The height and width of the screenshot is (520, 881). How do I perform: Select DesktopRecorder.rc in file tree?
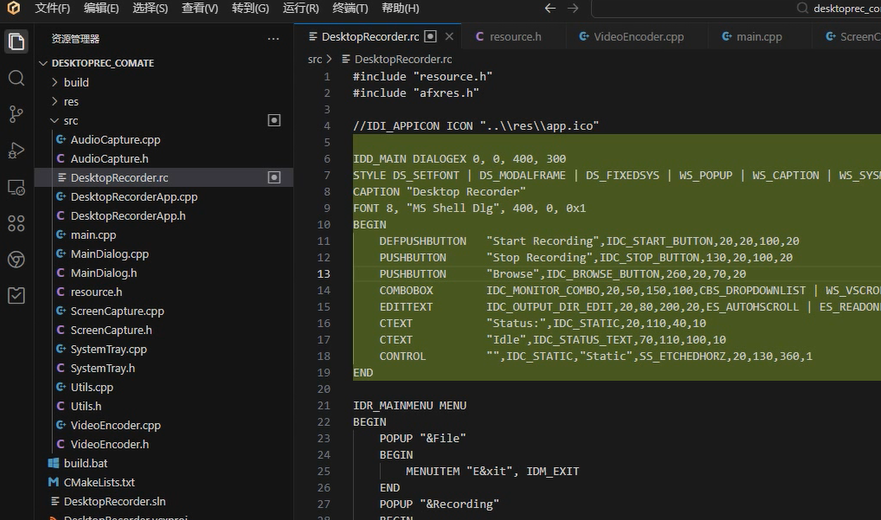tap(163, 178)
